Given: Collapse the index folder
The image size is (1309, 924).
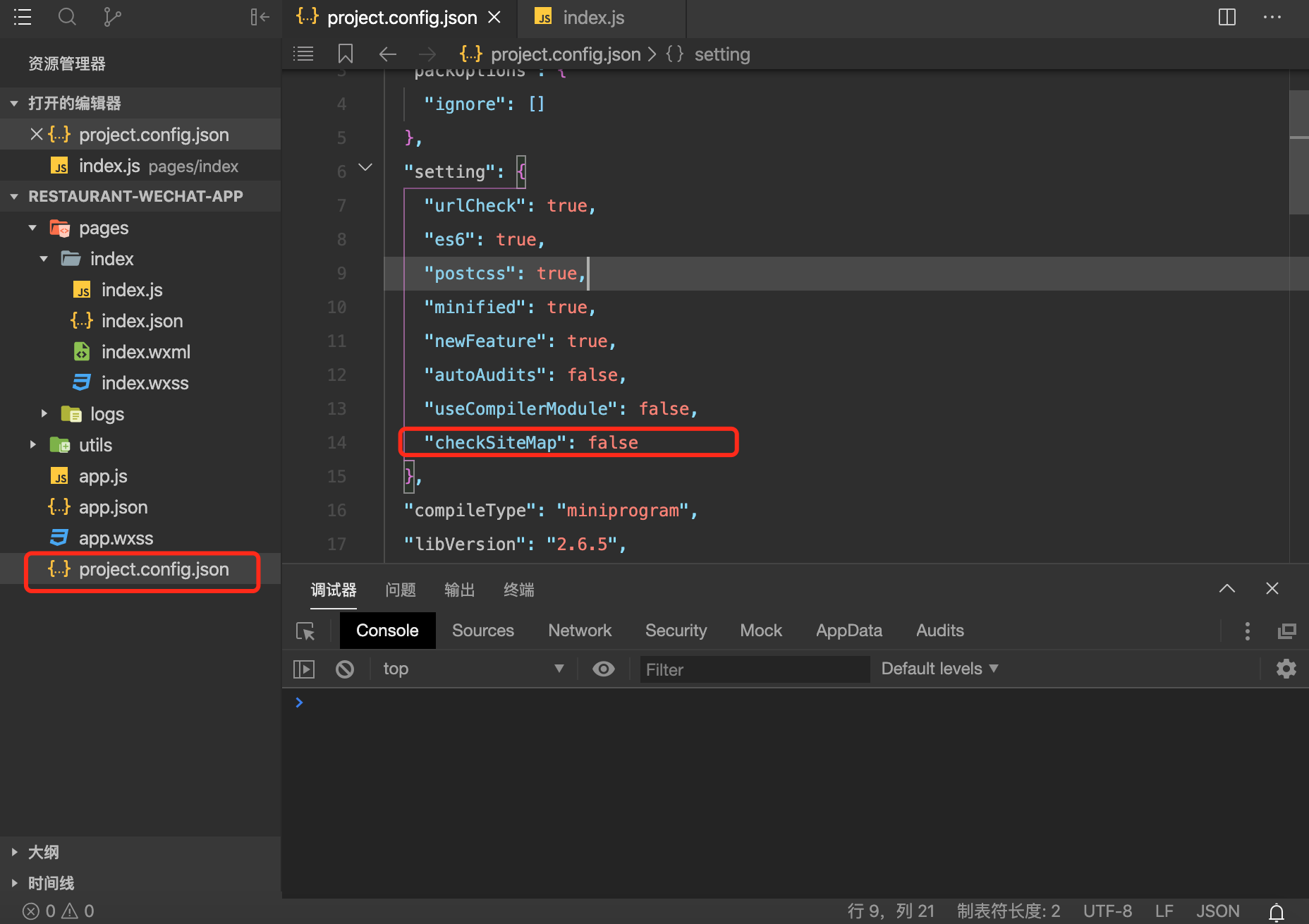Looking at the screenshot, I should point(44,259).
